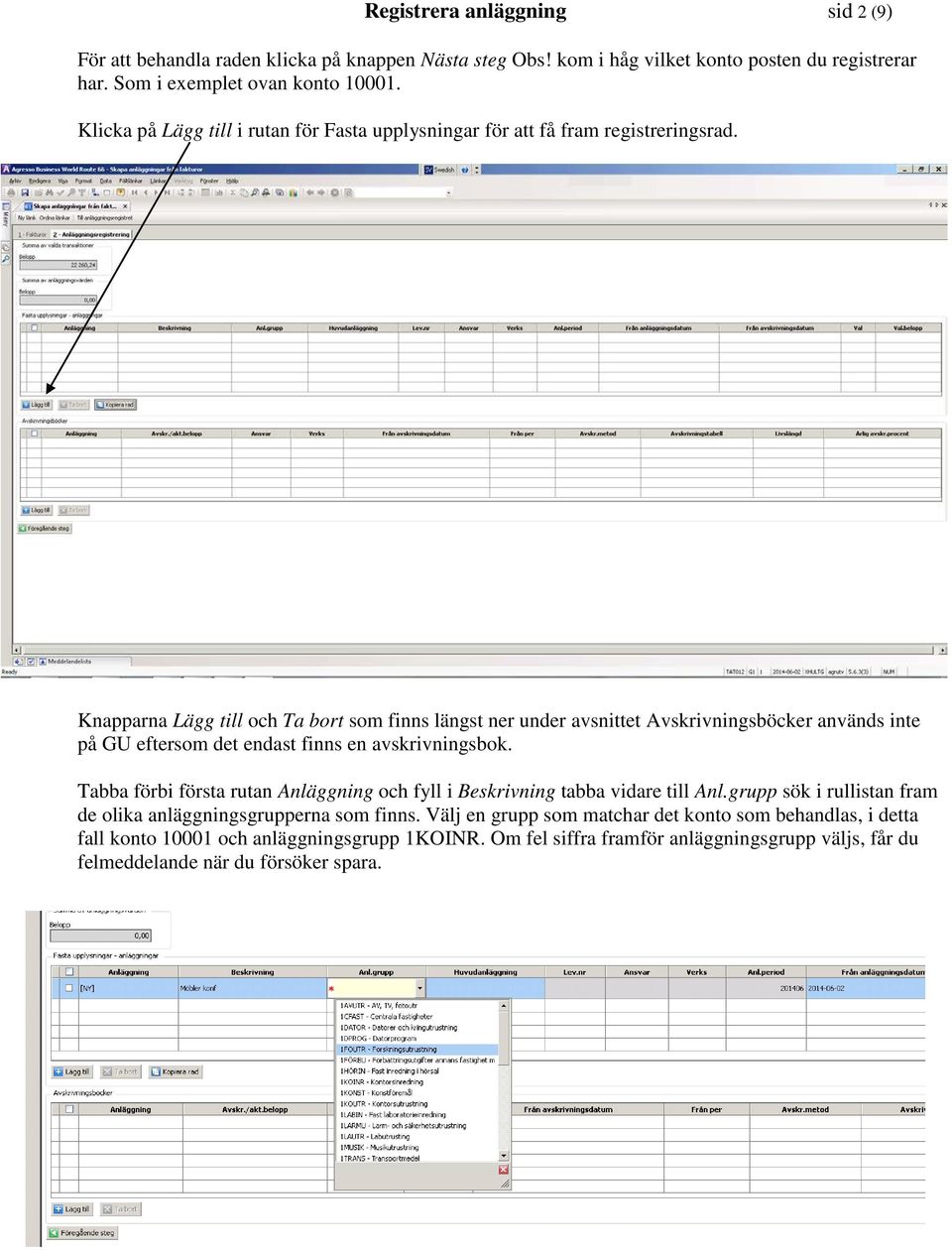This screenshot has height=1251, width=952.
Task: Click the Ny länk link
Action: 27,217
